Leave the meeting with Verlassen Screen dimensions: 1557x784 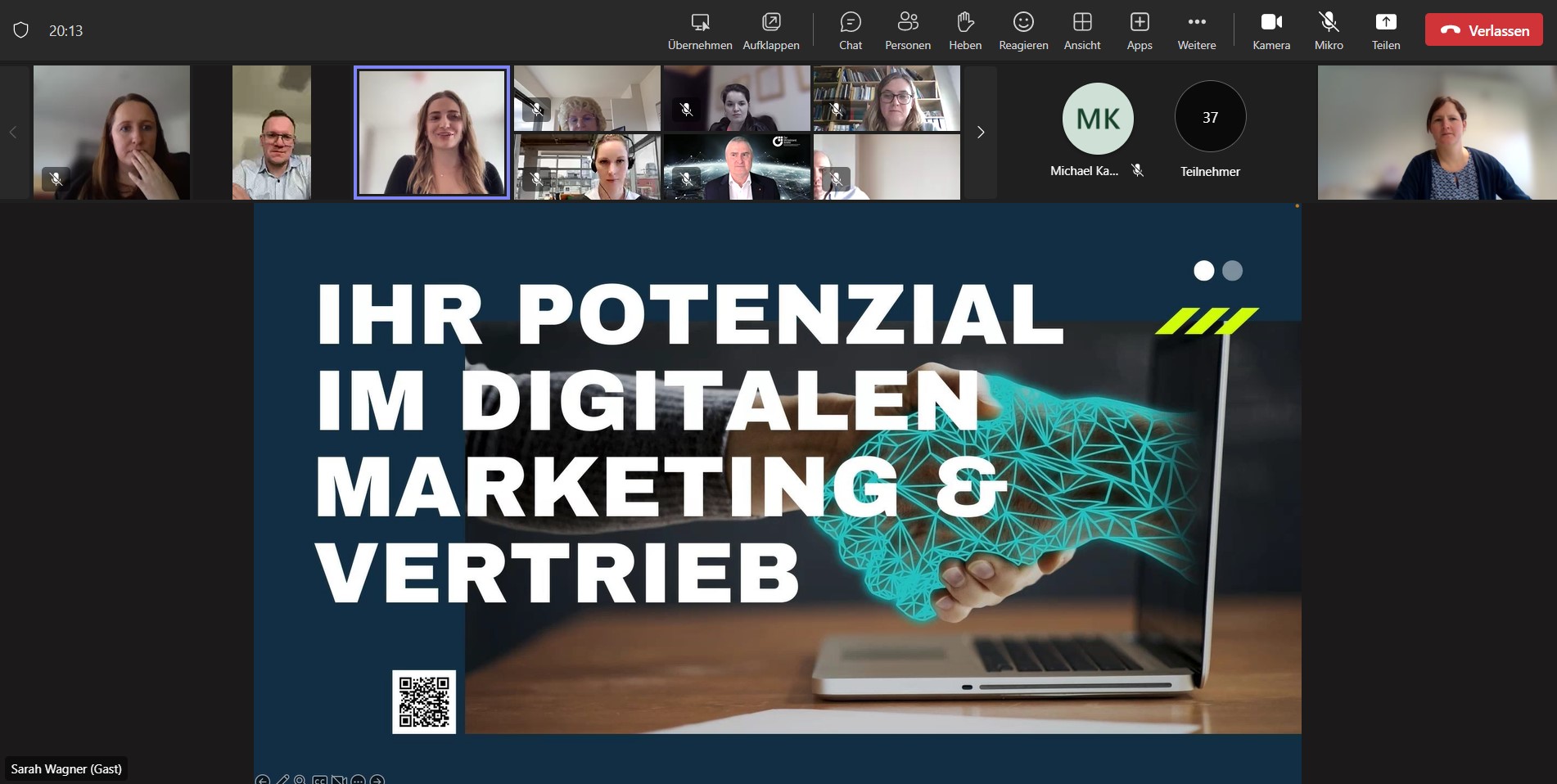point(1483,30)
